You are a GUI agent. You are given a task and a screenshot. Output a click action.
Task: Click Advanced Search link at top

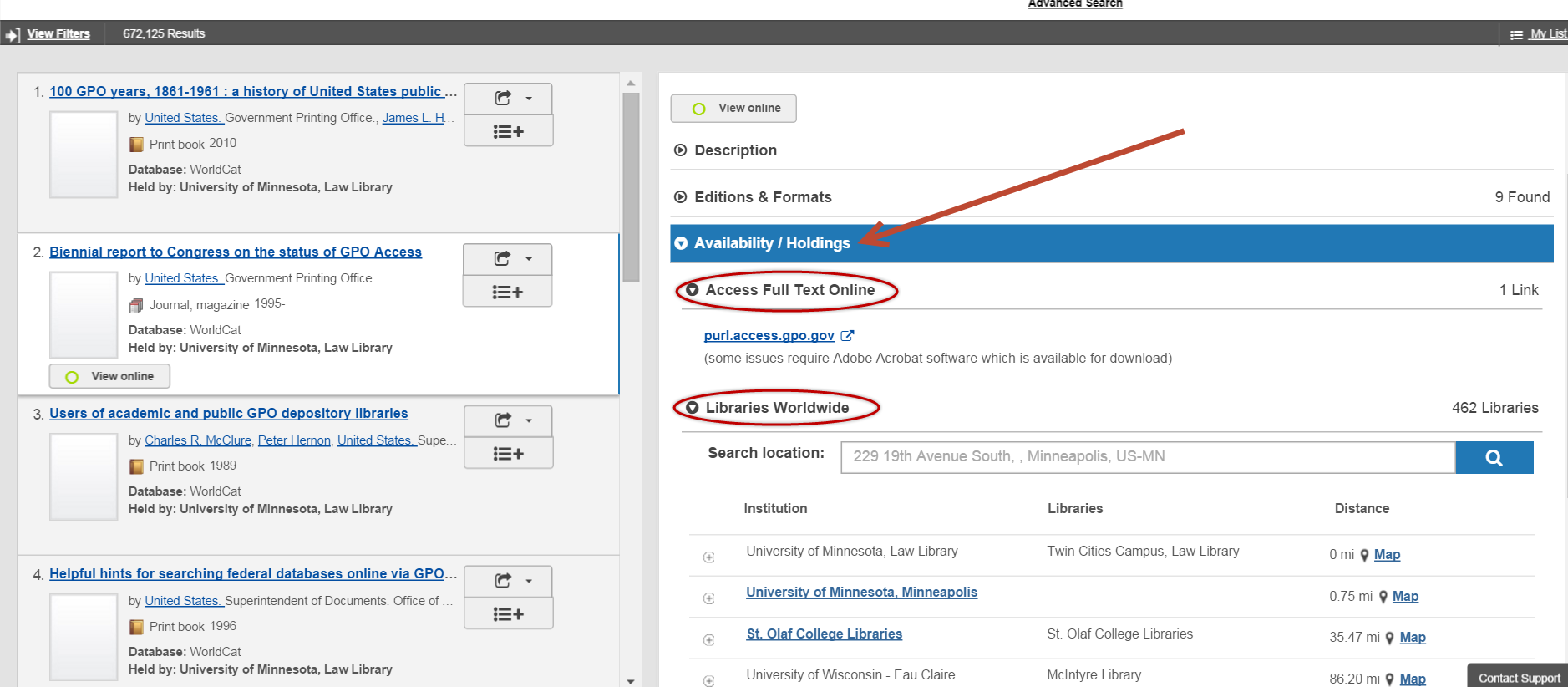[x=1075, y=4]
